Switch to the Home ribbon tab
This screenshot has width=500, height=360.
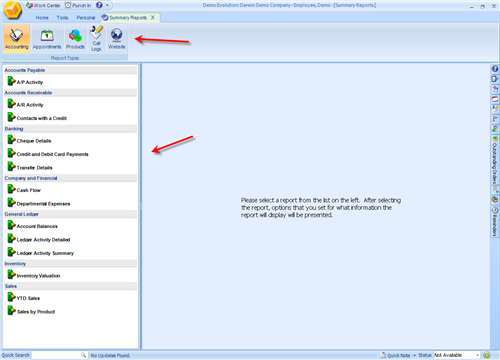point(42,18)
